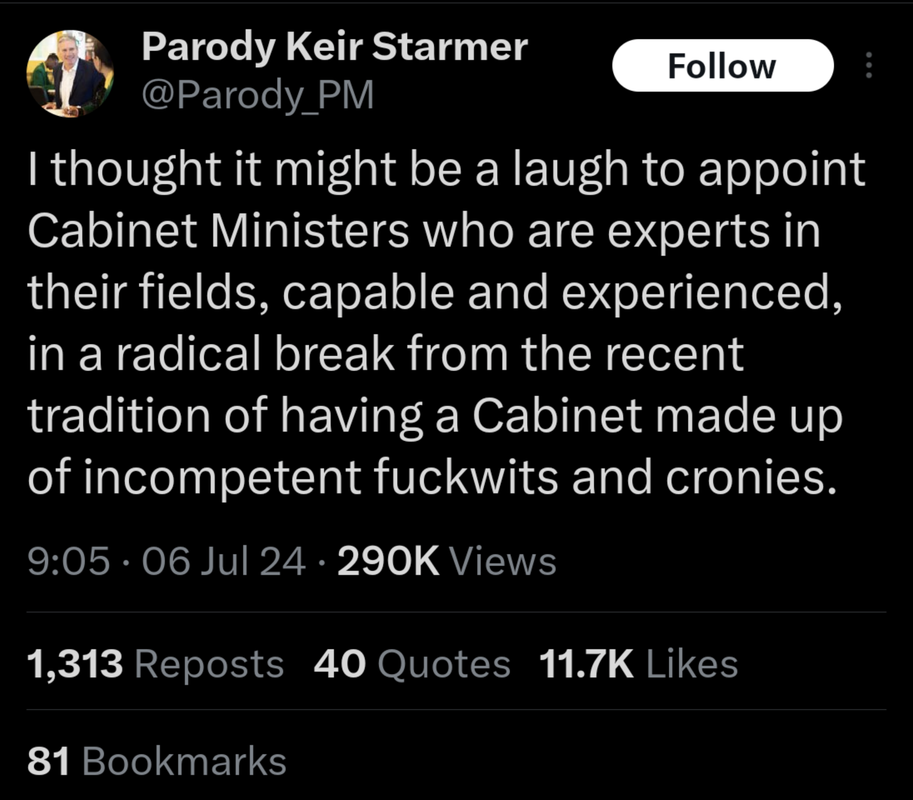The width and height of the screenshot is (913, 800).
Task: Click the words 'Cabinet Ministers' in the tweet
Action: [x=218, y=231]
